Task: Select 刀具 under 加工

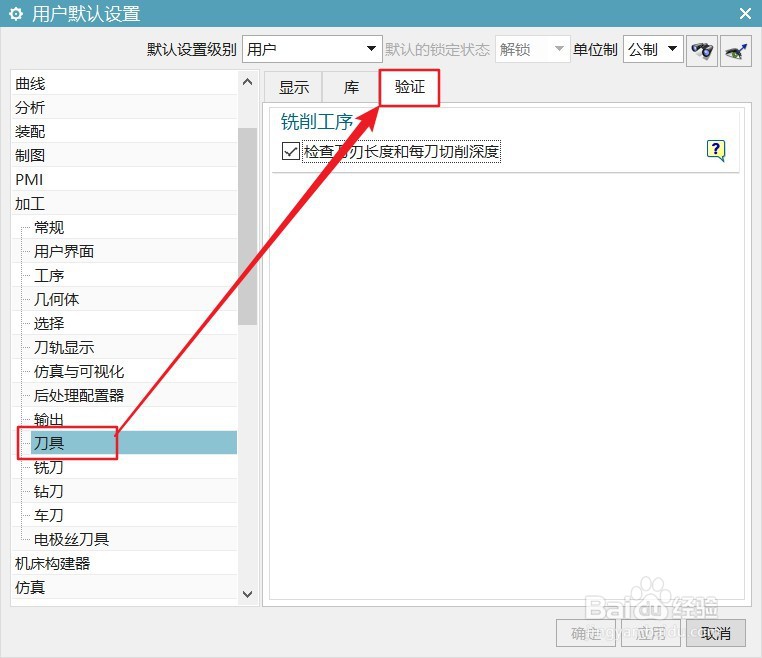Action: click(x=134, y=443)
